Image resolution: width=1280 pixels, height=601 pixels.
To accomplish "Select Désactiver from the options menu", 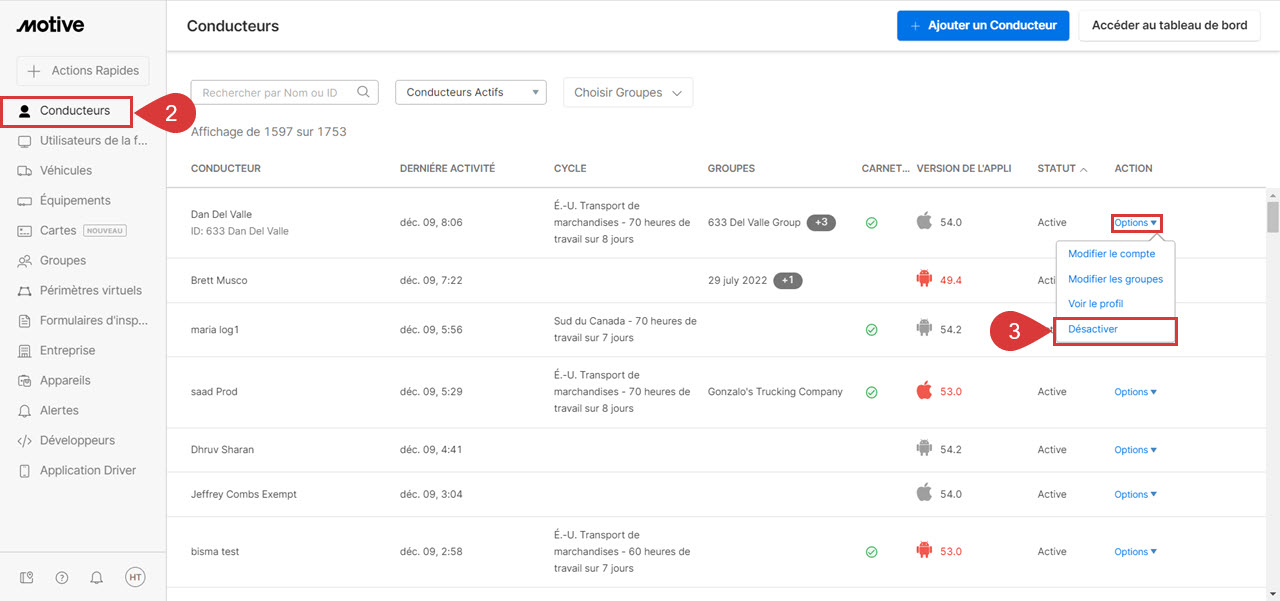I will point(1093,329).
